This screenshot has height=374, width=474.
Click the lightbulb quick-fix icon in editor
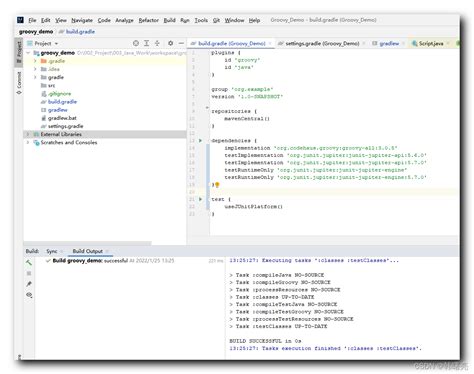coord(217,185)
